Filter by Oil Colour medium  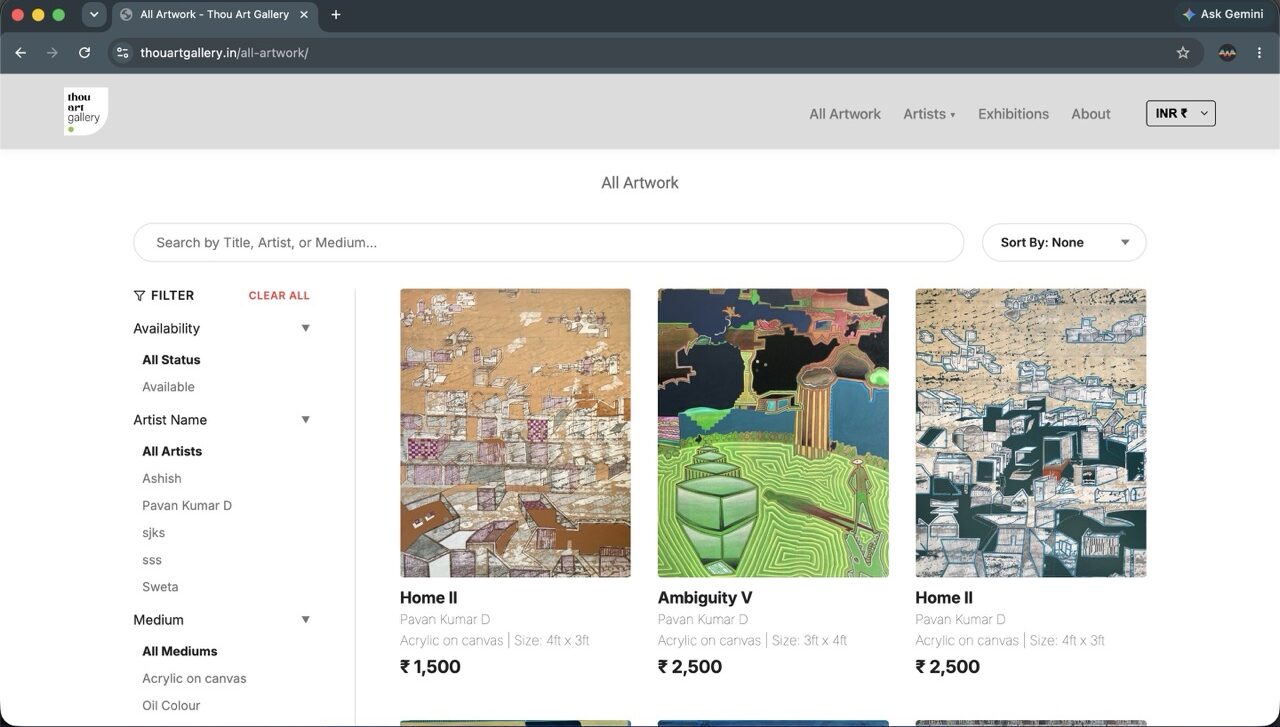(171, 705)
